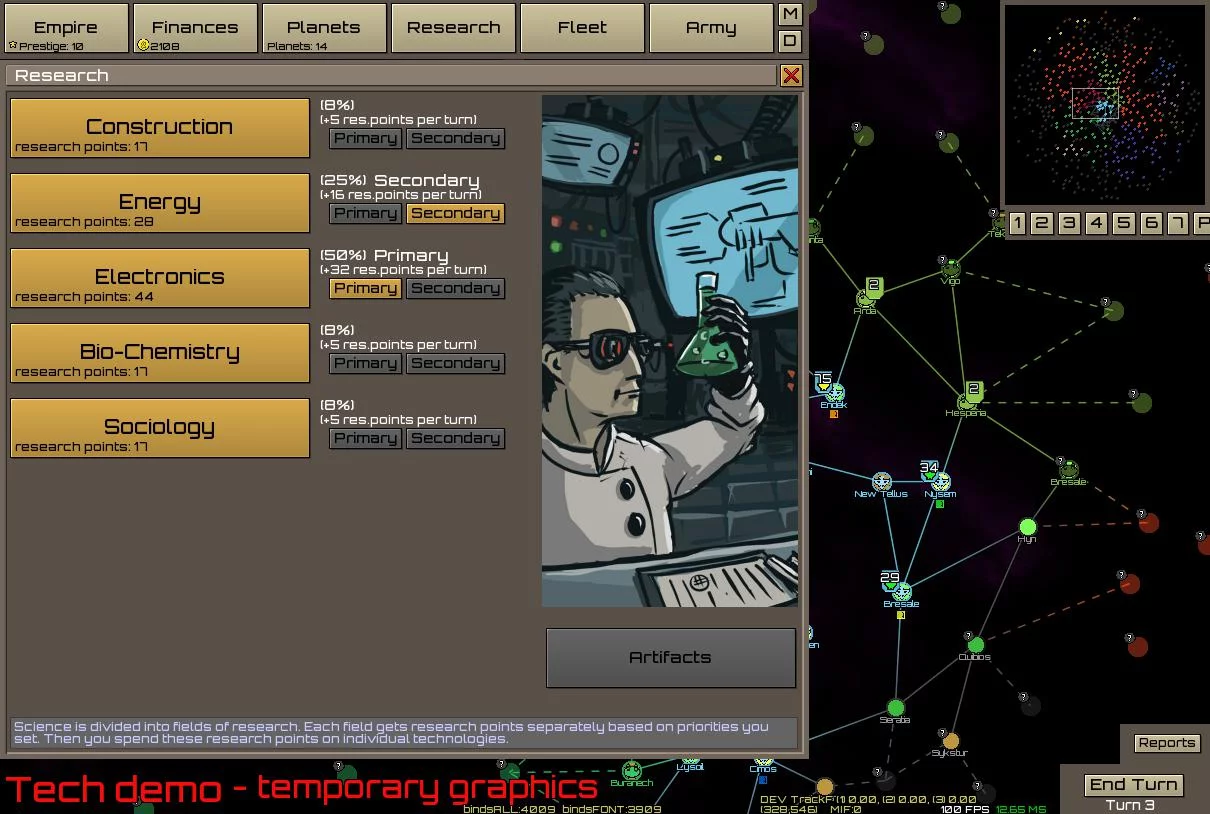Open the Fleet menu
Screen dimensions: 1210x814
click(582, 28)
